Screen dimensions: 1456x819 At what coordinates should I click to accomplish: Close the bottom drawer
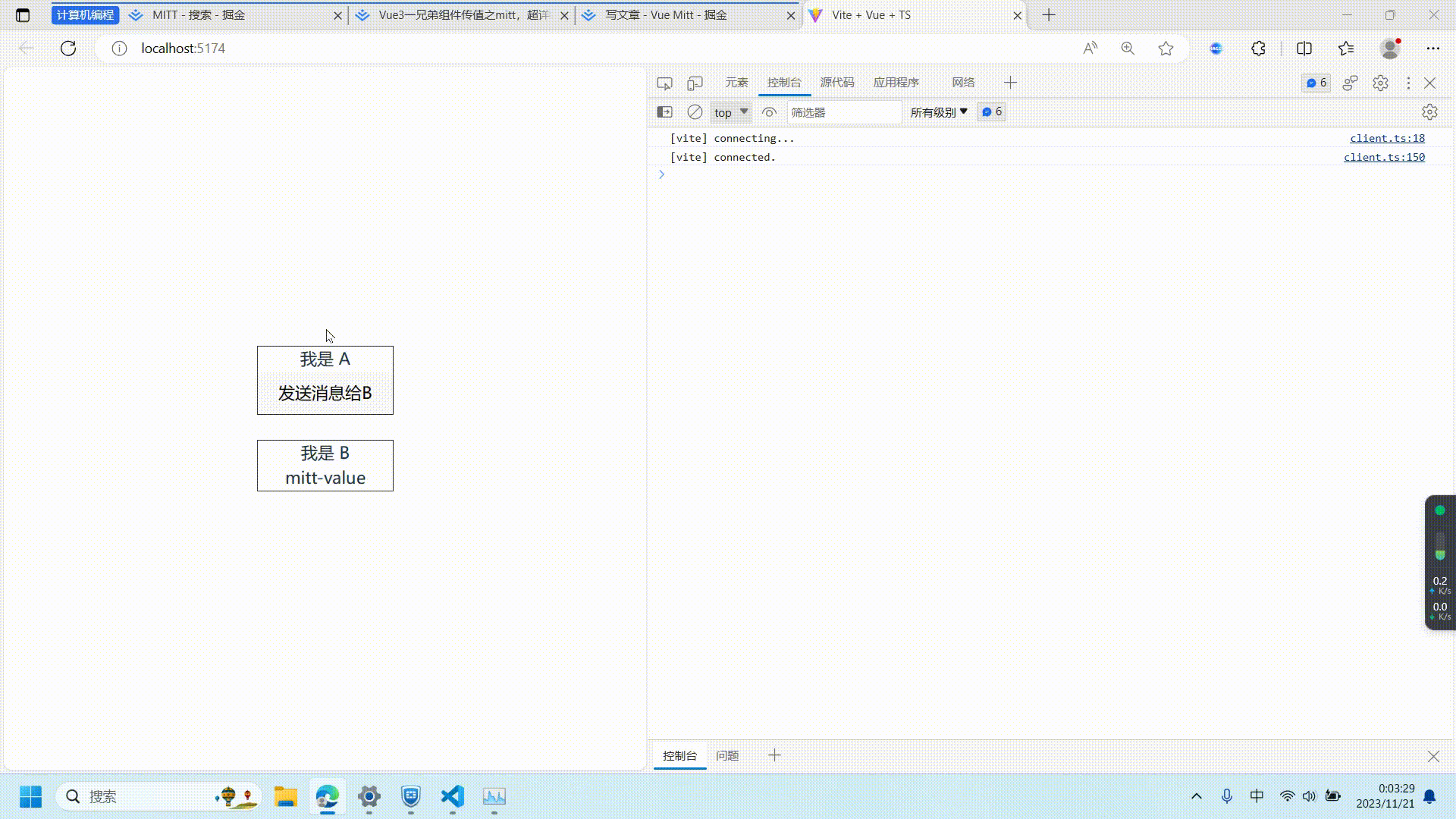pyautogui.click(x=1433, y=756)
